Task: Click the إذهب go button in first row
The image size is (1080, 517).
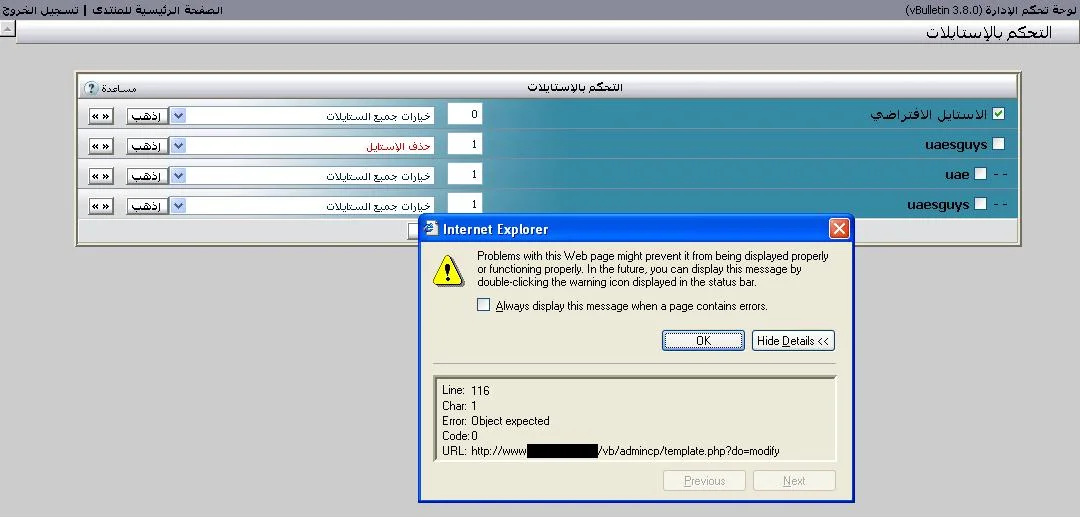Action: point(146,115)
